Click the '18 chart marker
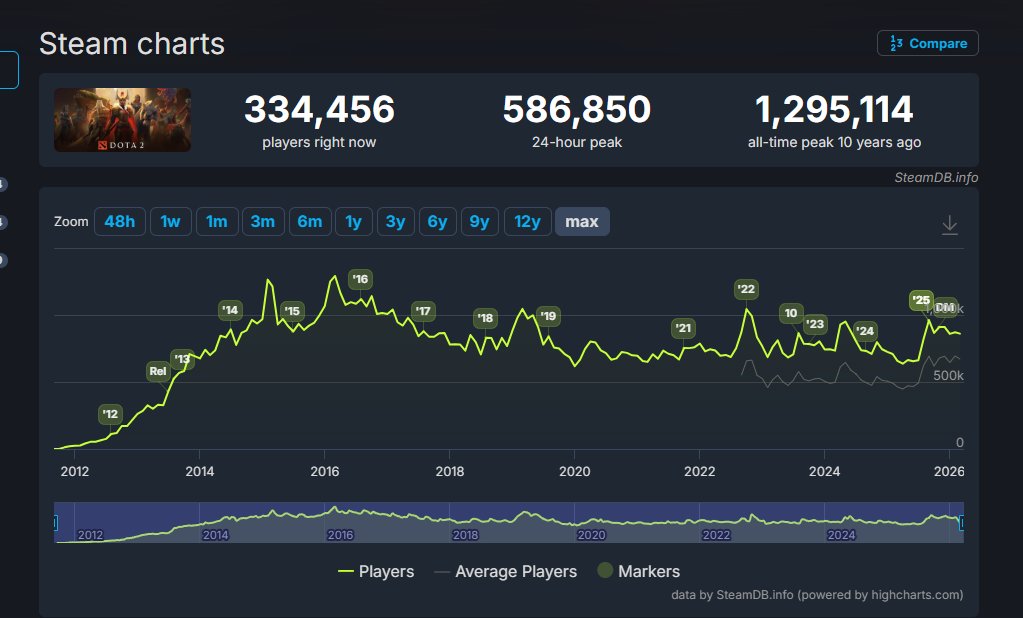Viewport: 1023px width, 618px height. [485, 318]
